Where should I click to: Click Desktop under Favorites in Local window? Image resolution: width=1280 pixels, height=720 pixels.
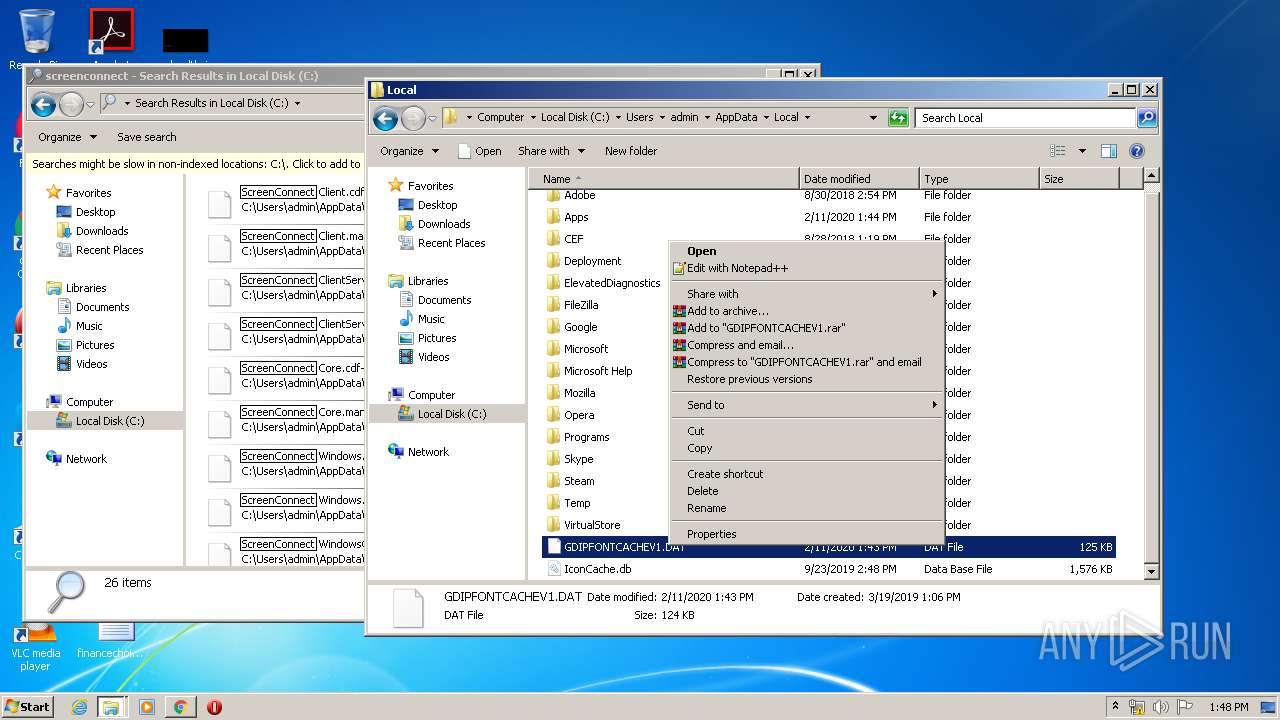tap(437, 205)
